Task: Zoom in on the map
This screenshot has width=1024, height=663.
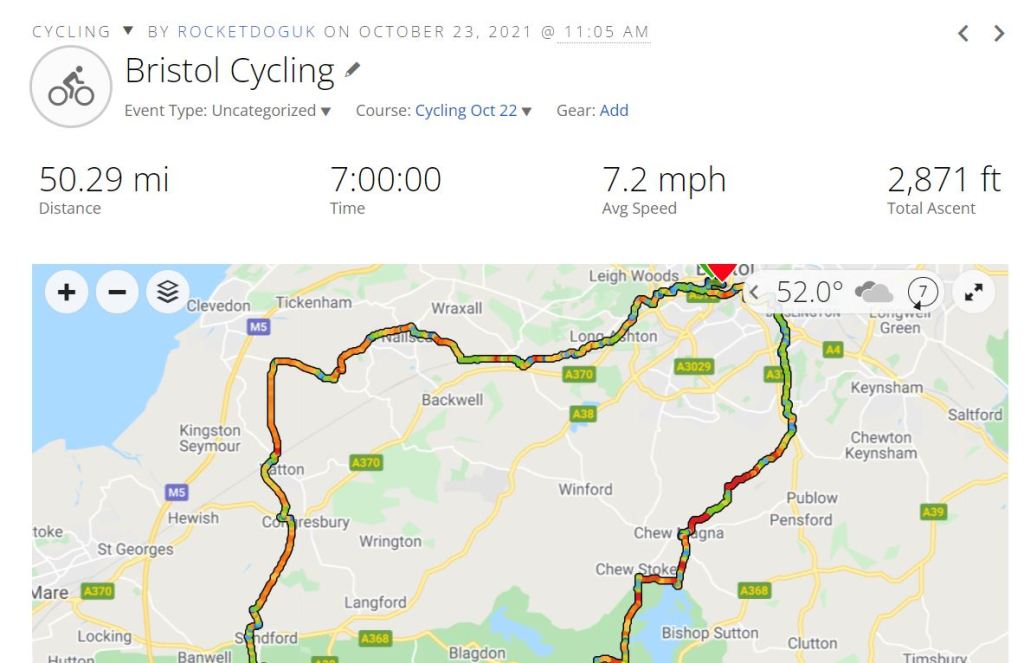Action: pos(66,292)
